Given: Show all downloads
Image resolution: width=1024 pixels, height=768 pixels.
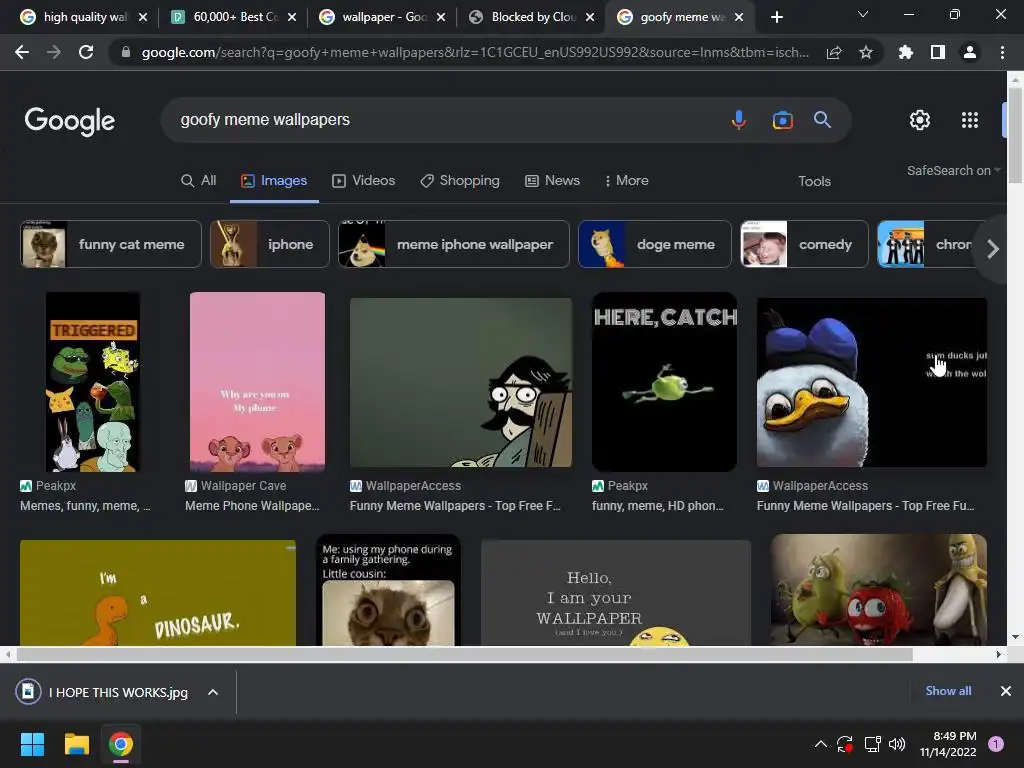Looking at the screenshot, I should pos(948,691).
